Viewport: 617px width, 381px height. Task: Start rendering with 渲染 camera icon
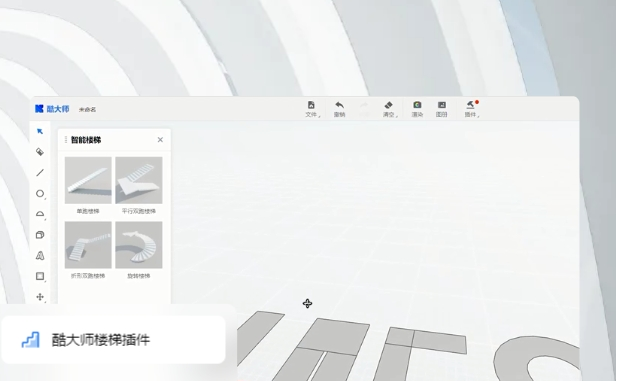(x=417, y=109)
